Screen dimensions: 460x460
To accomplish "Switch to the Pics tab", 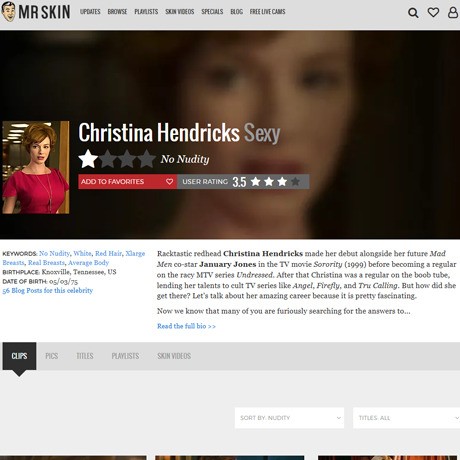I will [x=52, y=356].
